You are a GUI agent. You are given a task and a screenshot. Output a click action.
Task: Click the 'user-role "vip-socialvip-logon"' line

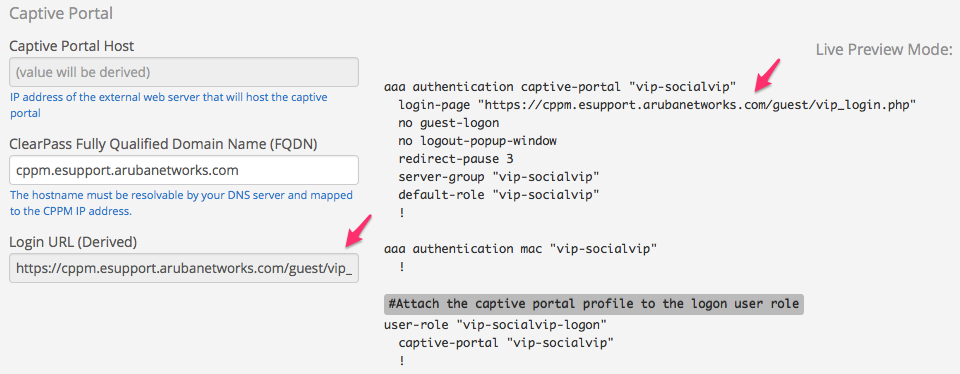[495, 324]
